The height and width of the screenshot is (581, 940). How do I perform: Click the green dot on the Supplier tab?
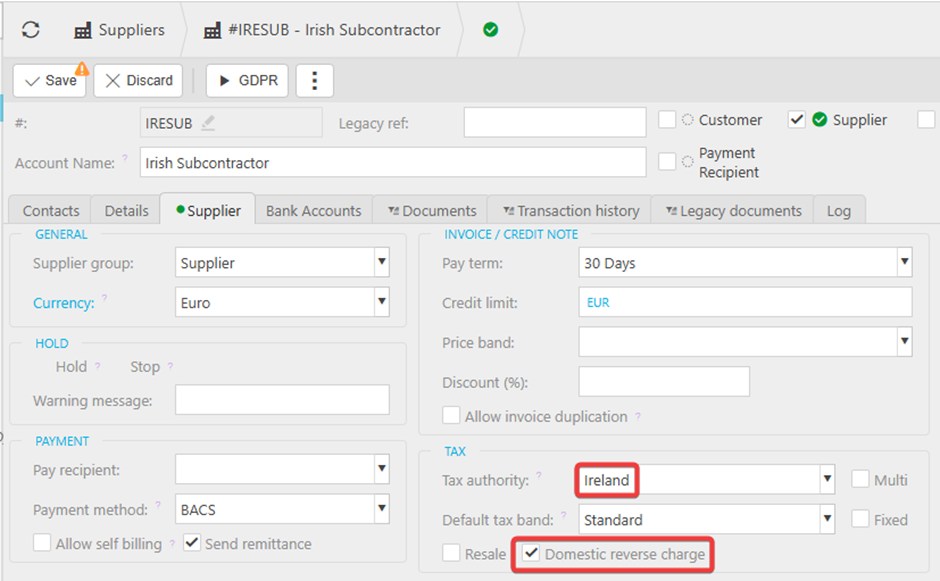180,209
